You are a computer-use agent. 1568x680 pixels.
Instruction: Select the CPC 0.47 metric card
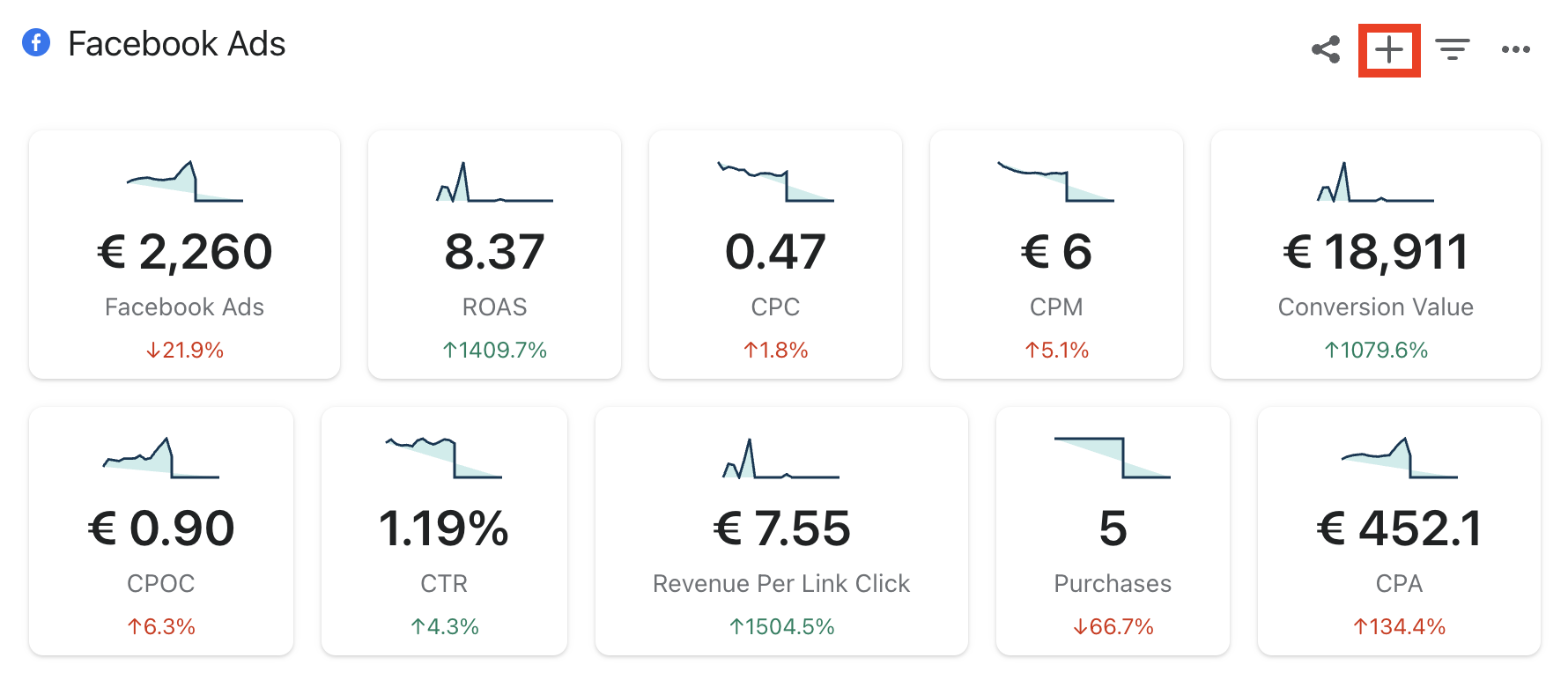coord(775,255)
